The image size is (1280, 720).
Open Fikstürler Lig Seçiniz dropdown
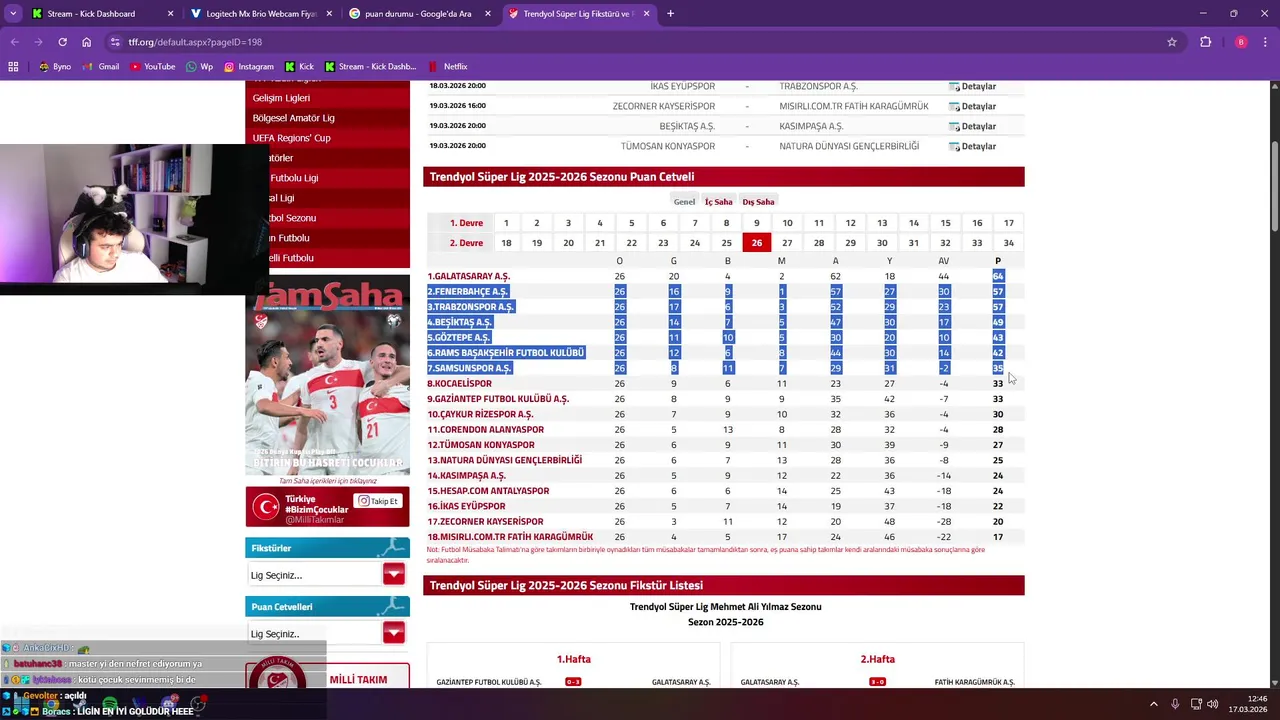point(327,575)
